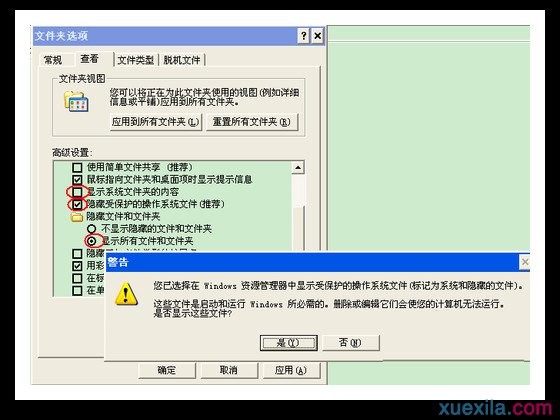Open the 脱机文件 tab
This screenshot has height=420, width=560.
[x=182, y=60]
